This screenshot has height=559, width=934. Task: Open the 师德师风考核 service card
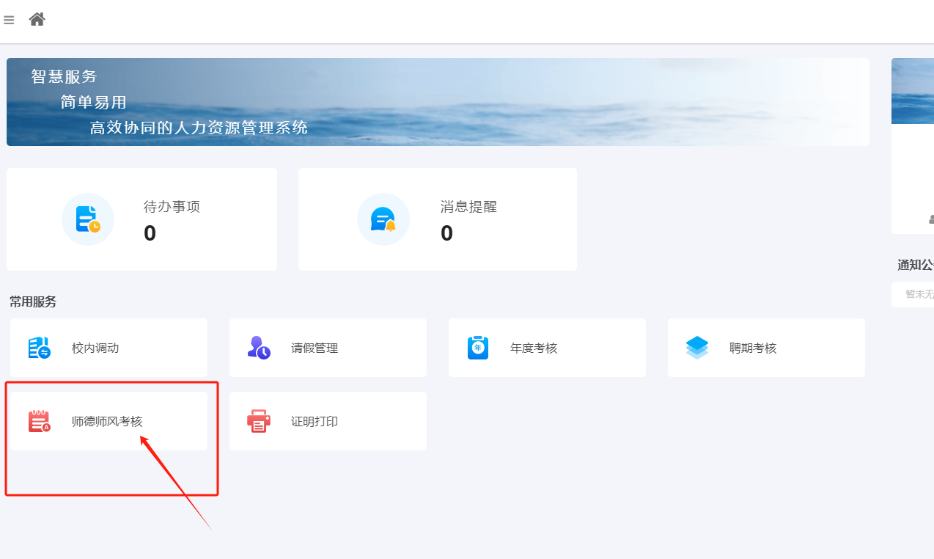coord(108,421)
